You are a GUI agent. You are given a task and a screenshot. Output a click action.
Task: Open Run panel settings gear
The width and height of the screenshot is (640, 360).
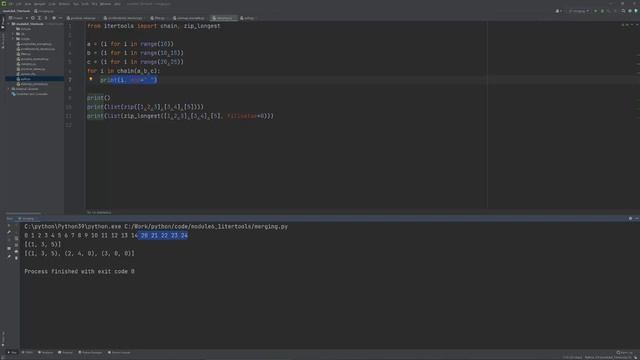(630, 218)
